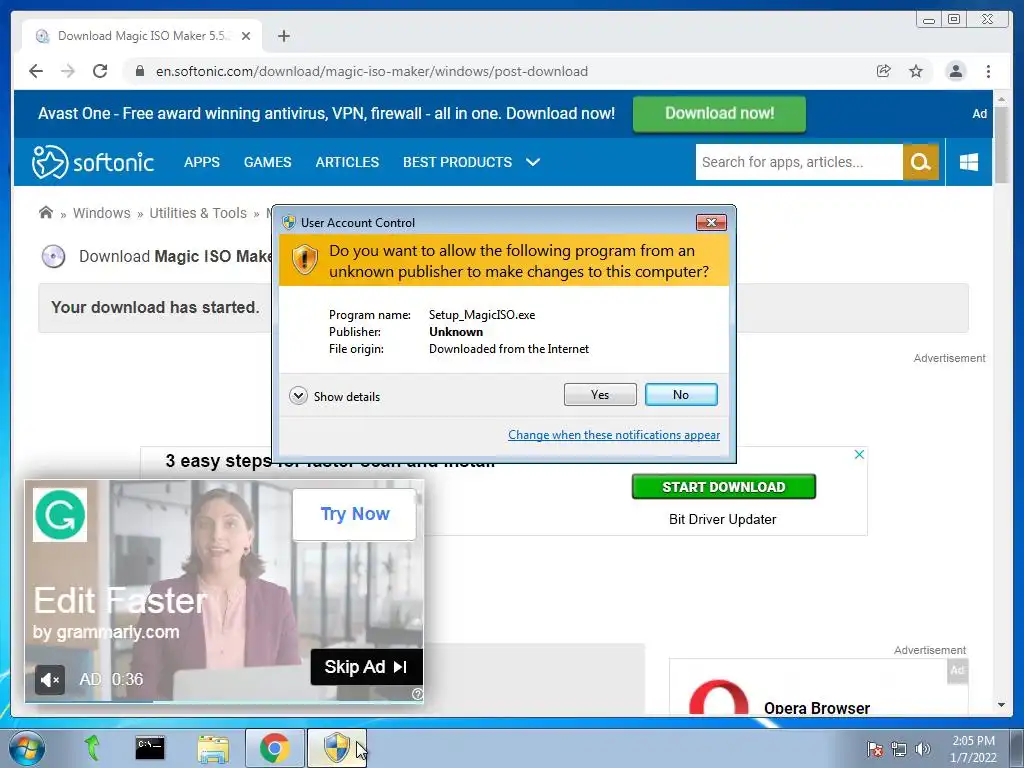Click the forward navigation arrow
The image size is (1024, 768).
[68, 71]
